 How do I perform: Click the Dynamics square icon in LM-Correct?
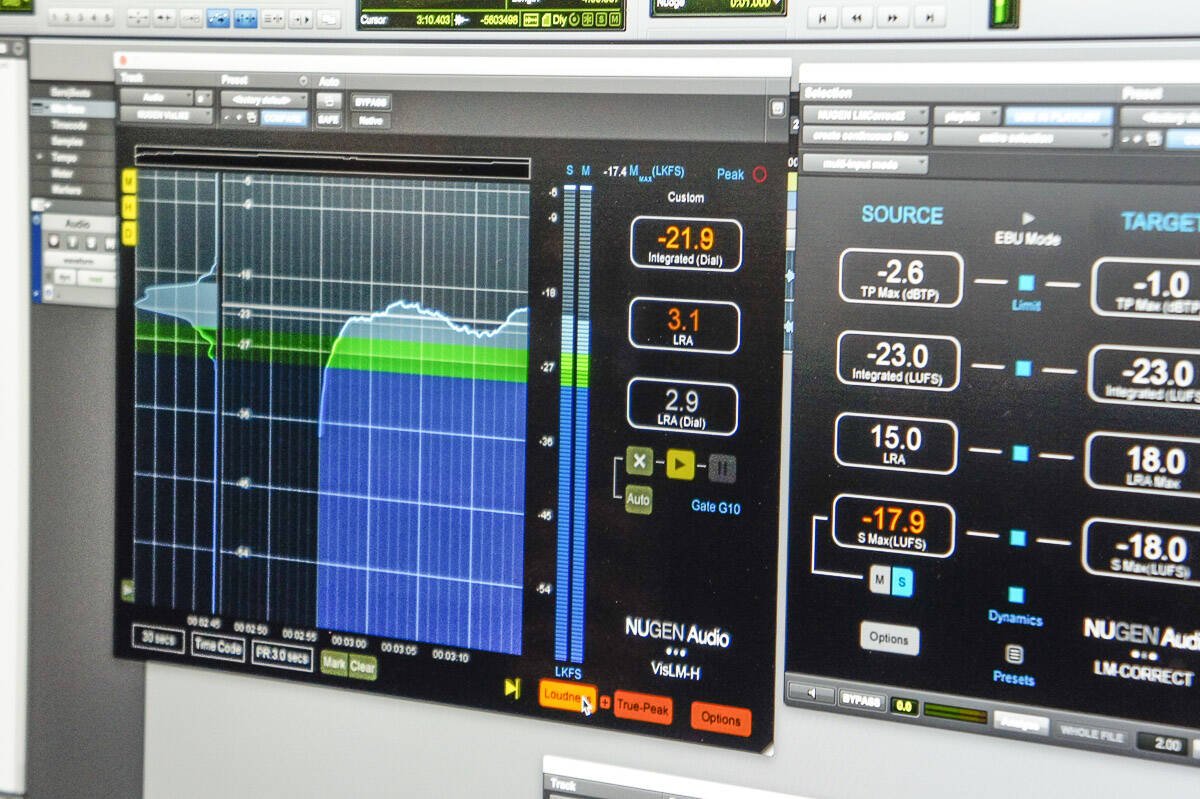coord(1016,595)
